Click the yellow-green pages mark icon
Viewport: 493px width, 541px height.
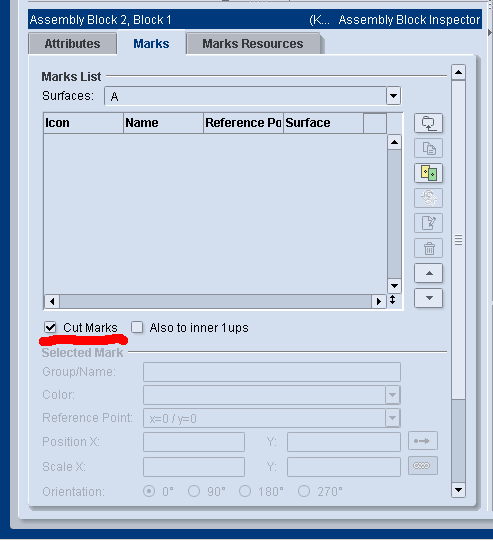(428, 173)
